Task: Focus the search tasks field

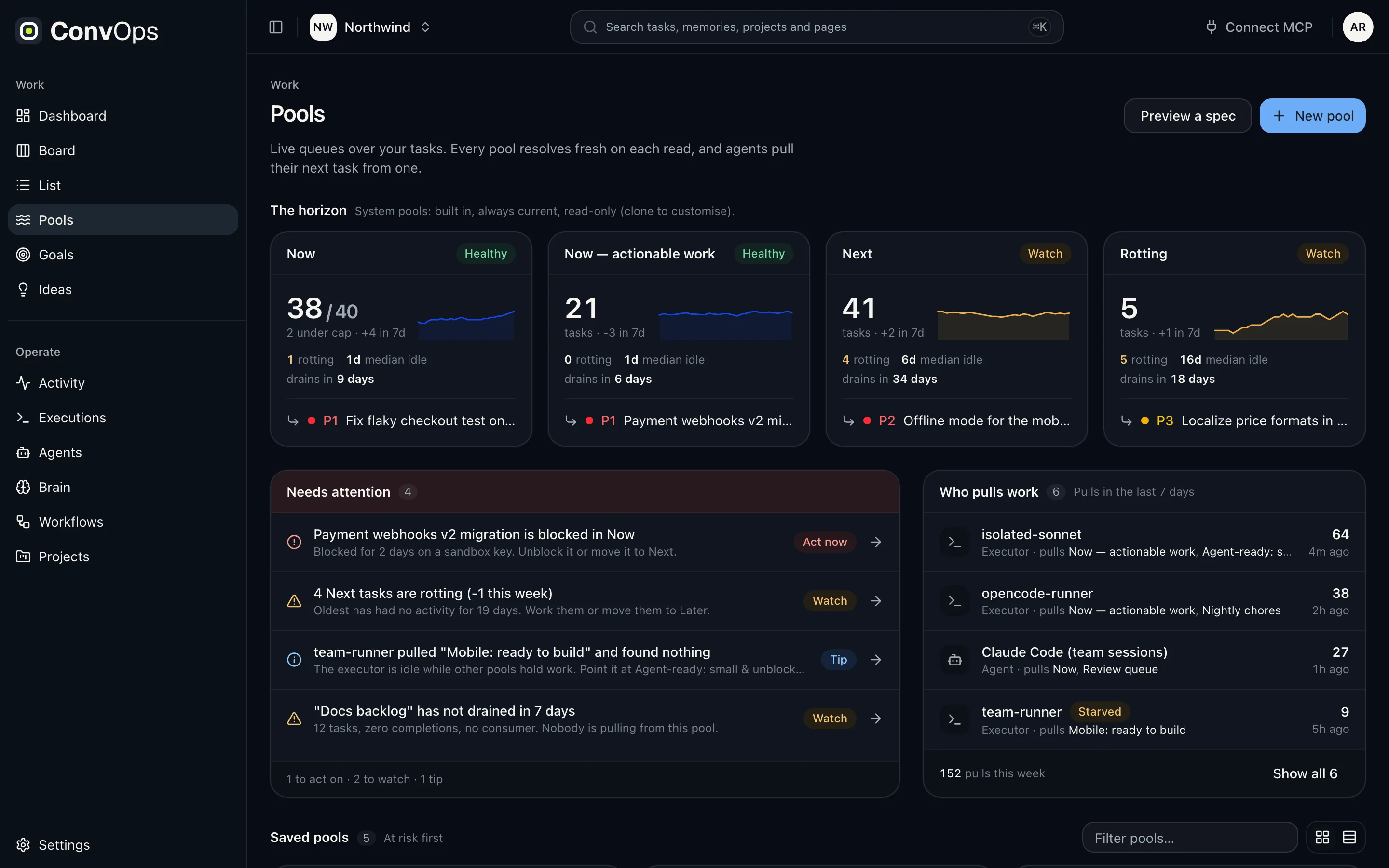Action: pyautogui.click(x=816, y=27)
